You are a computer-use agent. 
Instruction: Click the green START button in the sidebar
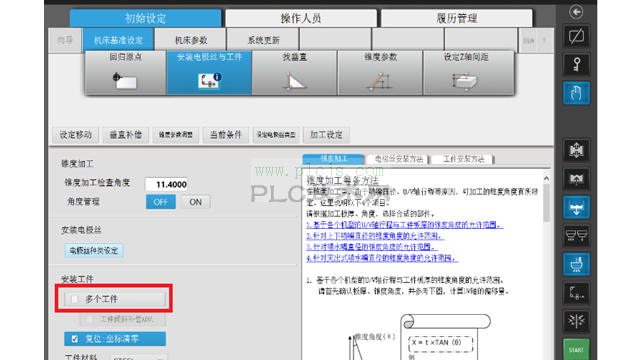pyautogui.click(x=576, y=350)
